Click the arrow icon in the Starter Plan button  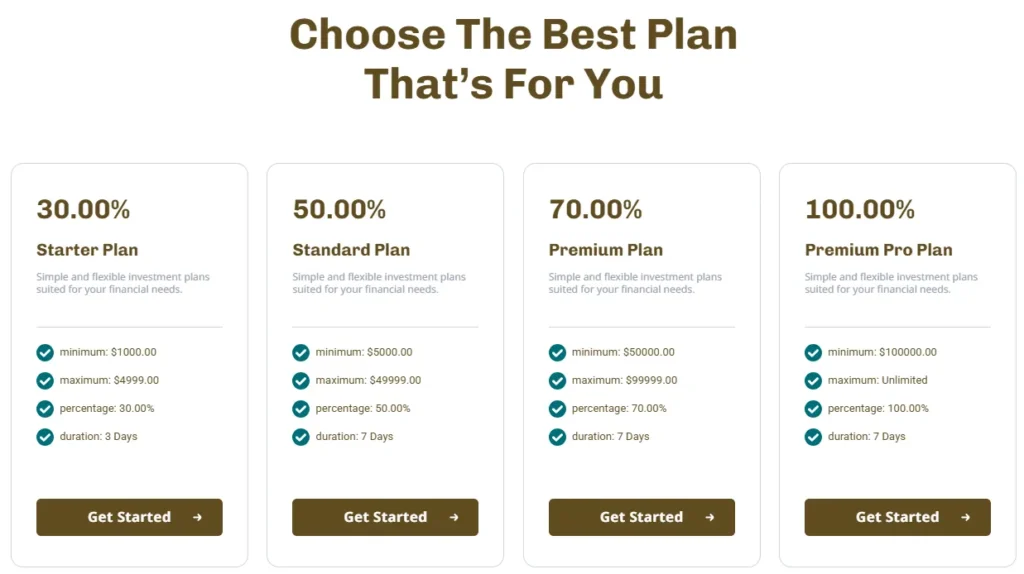tap(197, 517)
